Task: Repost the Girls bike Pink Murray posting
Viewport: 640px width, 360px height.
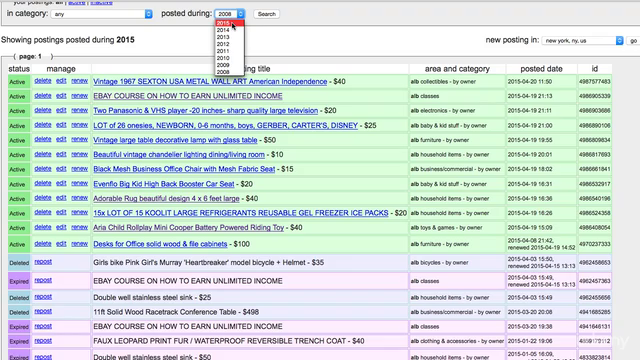Action: tap(43, 262)
